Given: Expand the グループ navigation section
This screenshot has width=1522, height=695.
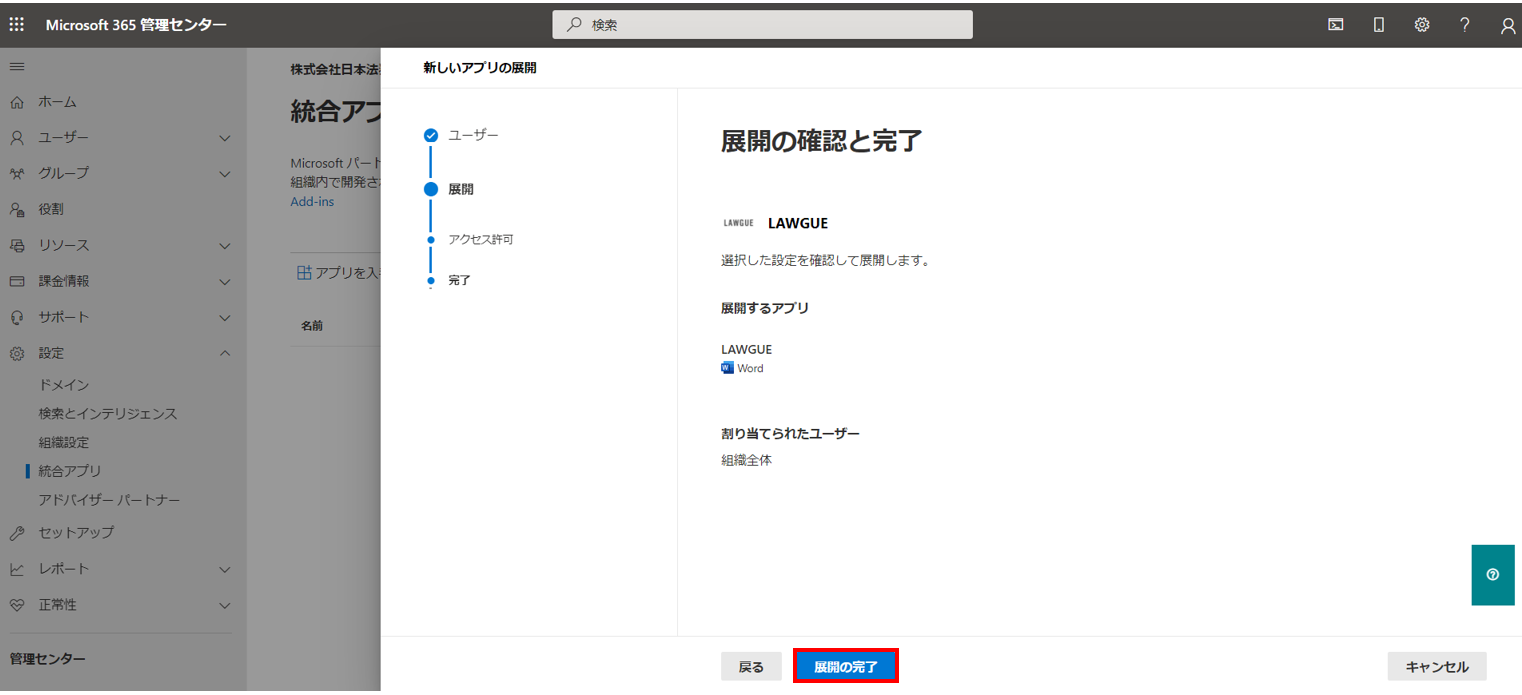Looking at the screenshot, I should tap(225, 174).
